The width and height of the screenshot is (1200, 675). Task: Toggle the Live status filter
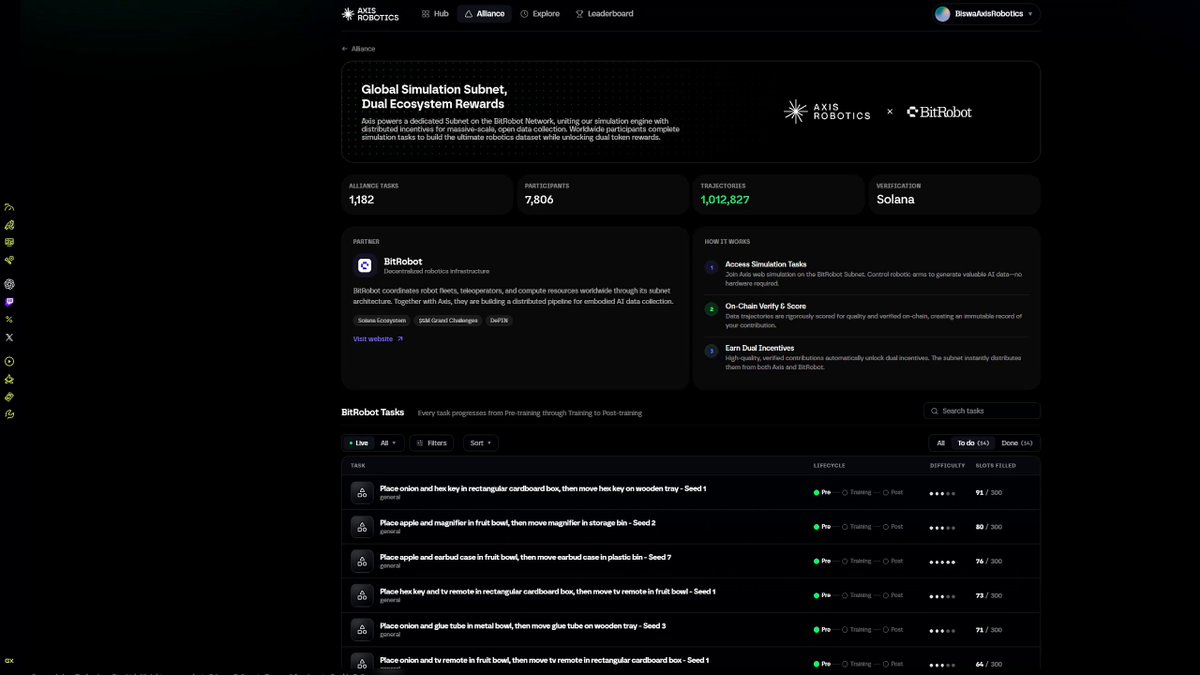point(358,443)
